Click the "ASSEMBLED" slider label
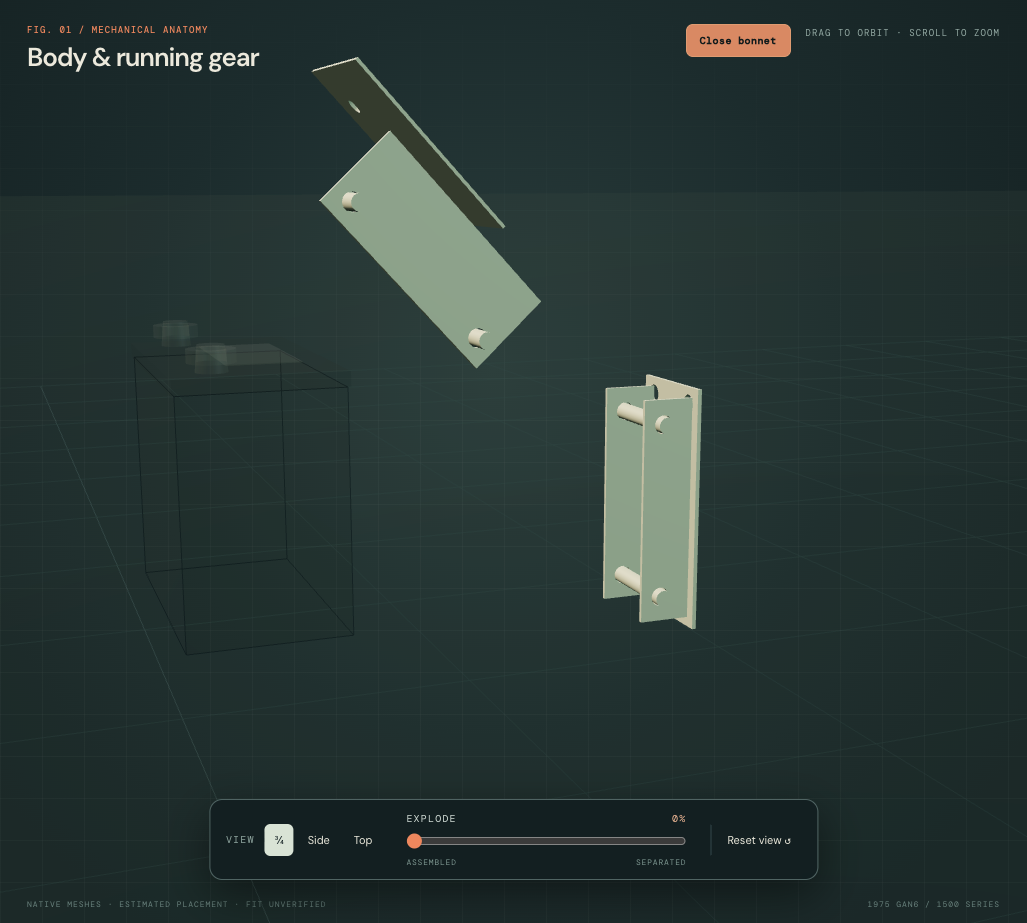Viewport: 1027px width, 923px height. point(431,862)
